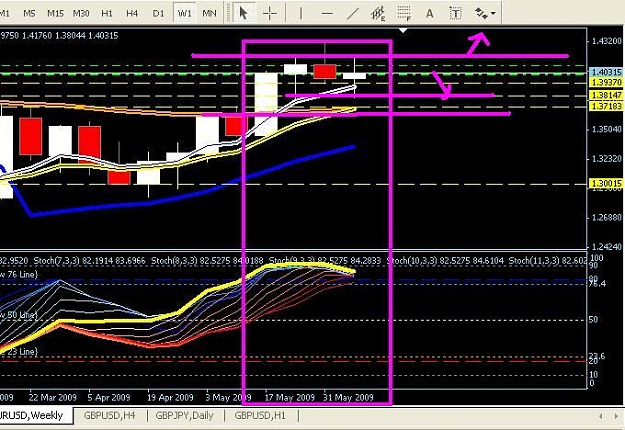Click the red weekly candle near 1.40315
The height and width of the screenshot is (430, 625).
point(325,71)
